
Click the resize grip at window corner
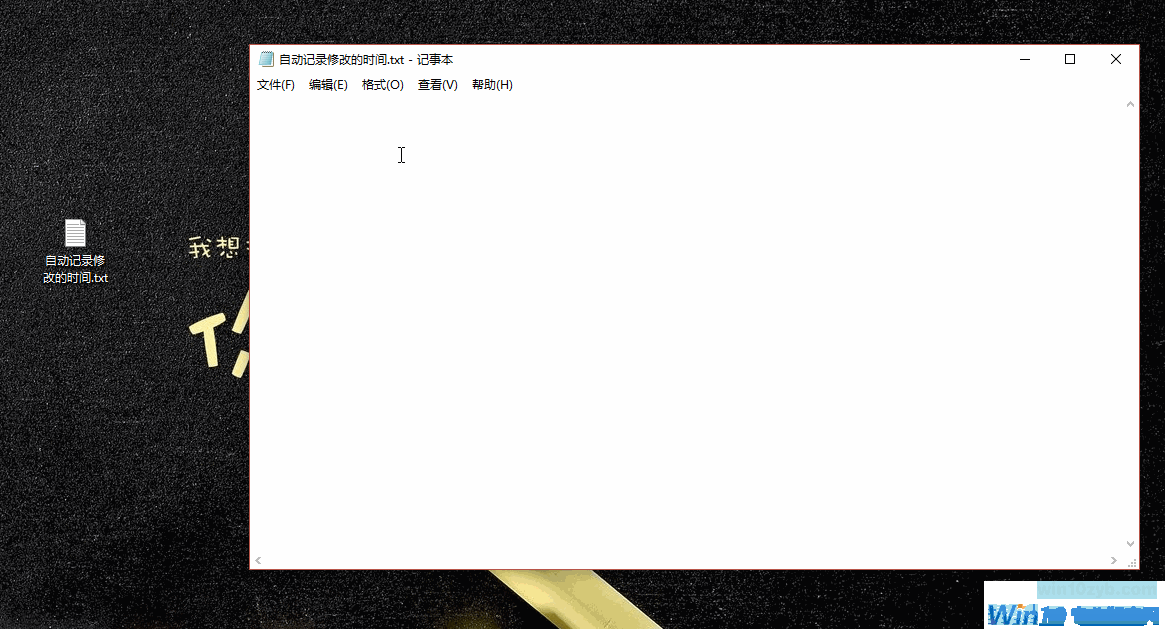[x=1132, y=563]
